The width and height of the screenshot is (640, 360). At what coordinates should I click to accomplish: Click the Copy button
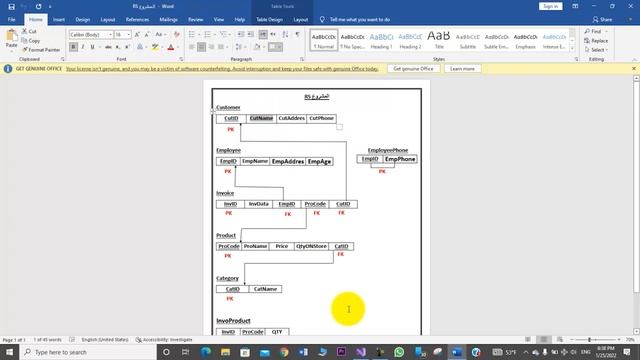(31, 40)
